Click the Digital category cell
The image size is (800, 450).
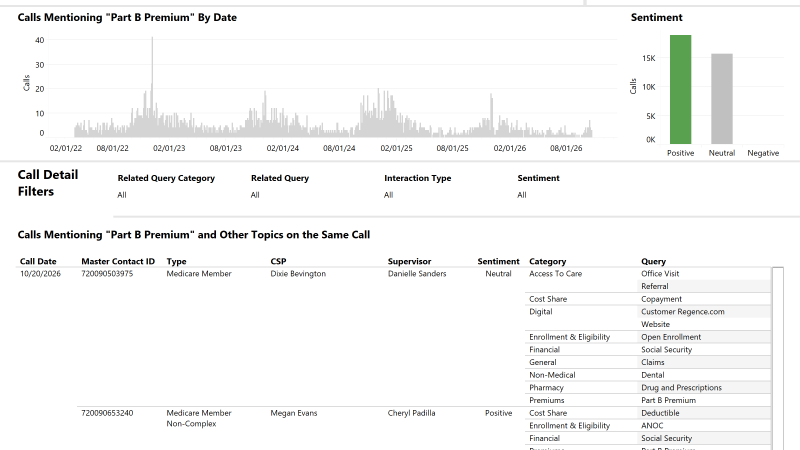pyautogui.click(x=541, y=312)
